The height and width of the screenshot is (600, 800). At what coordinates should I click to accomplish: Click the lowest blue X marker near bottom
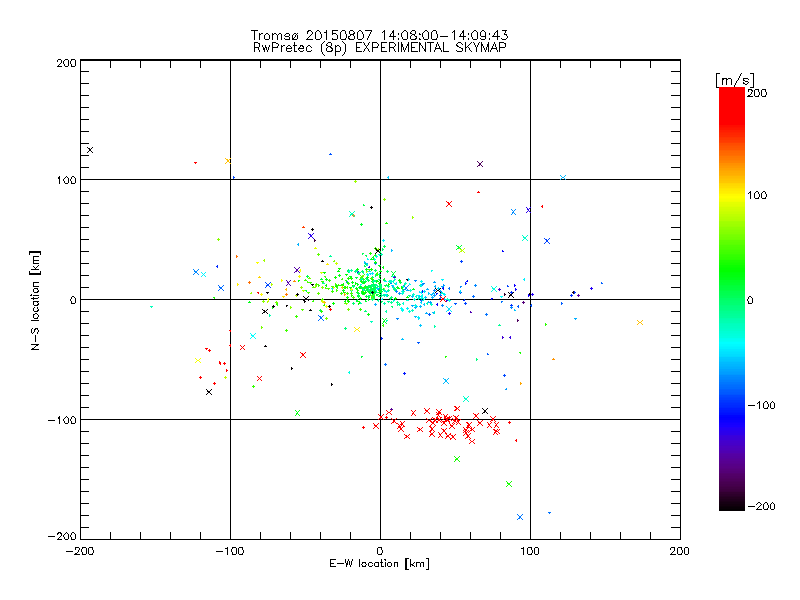click(520, 517)
